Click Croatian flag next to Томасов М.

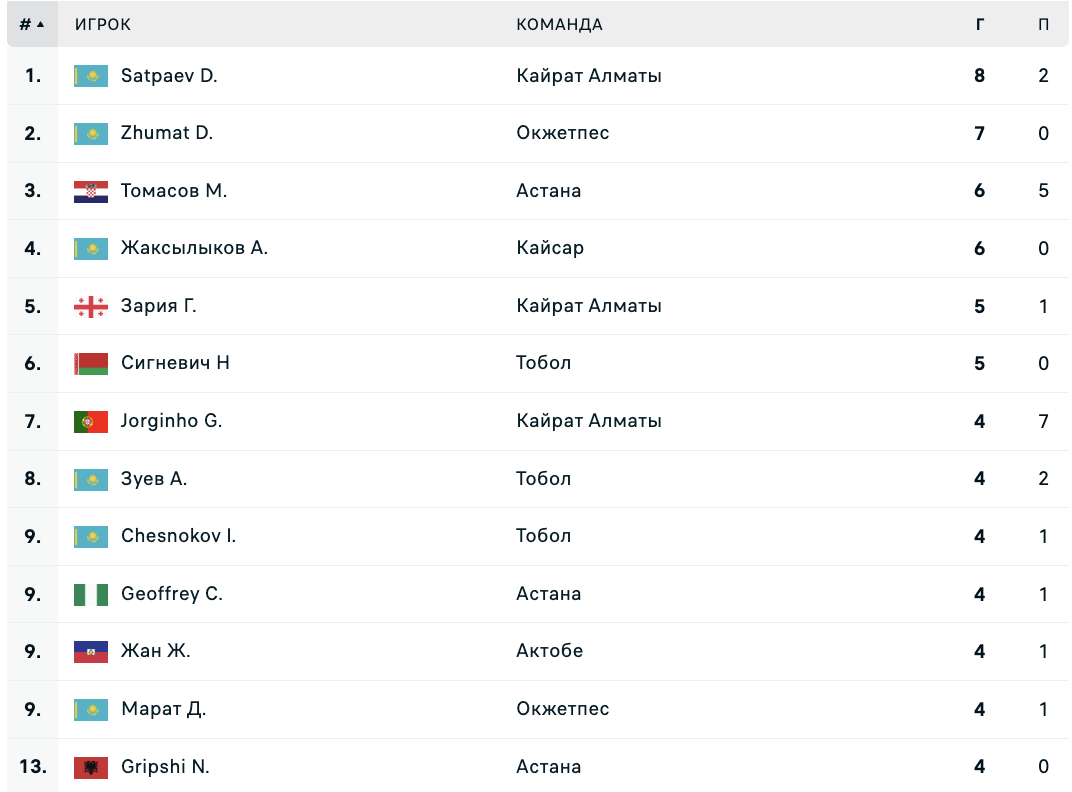click(91, 192)
